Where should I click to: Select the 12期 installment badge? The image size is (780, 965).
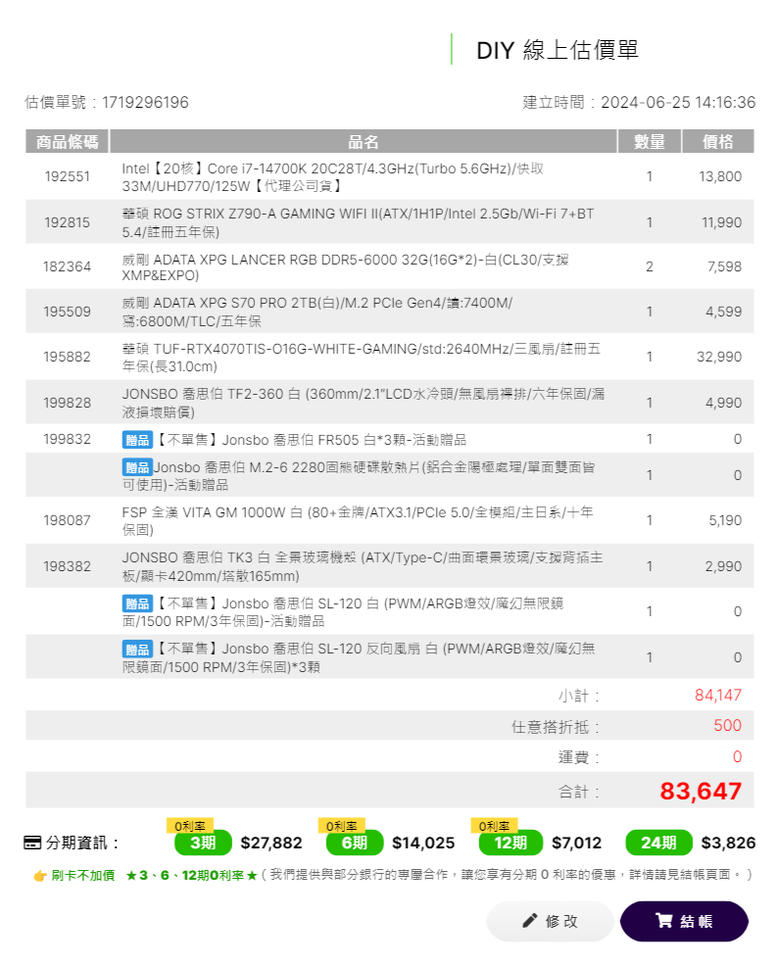(x=511, y=842)
